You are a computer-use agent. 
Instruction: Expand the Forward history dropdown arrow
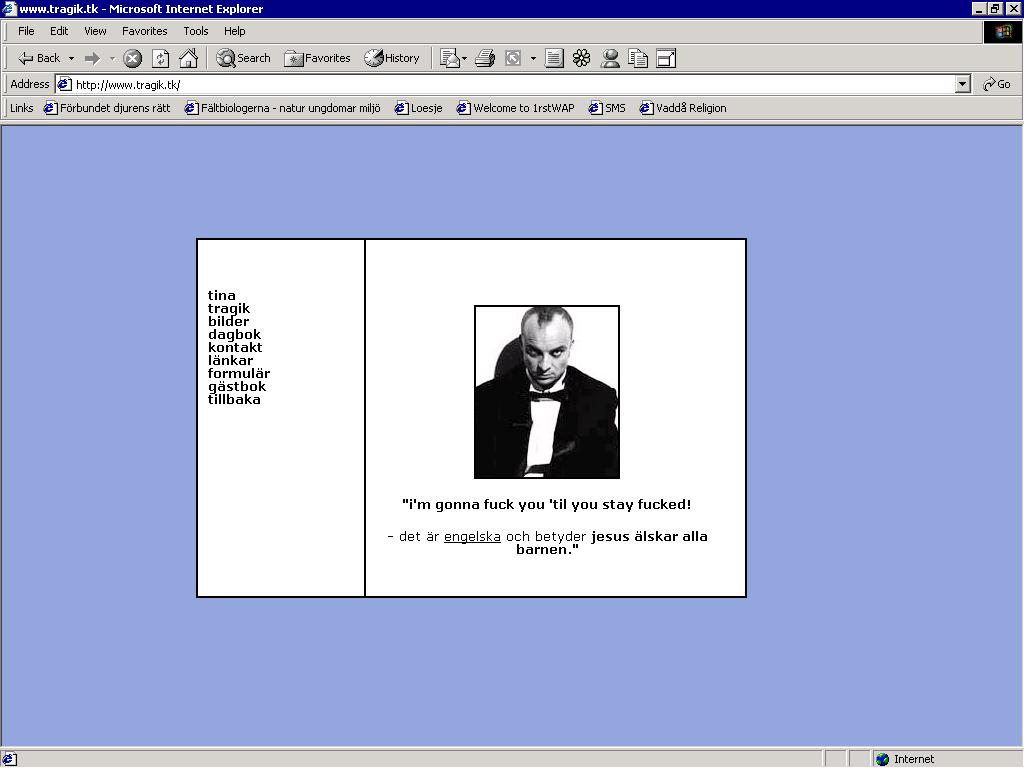tap(112, 59)
